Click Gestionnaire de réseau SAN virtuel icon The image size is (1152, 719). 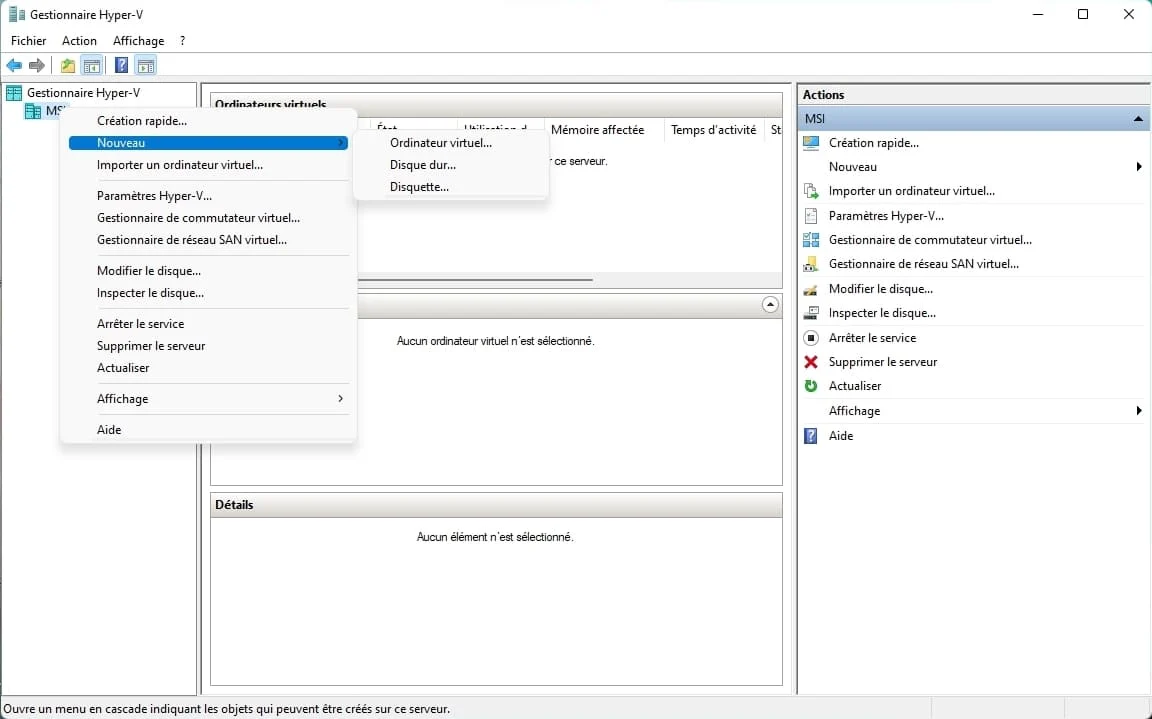pyautogui.click(x=811, y=264)
